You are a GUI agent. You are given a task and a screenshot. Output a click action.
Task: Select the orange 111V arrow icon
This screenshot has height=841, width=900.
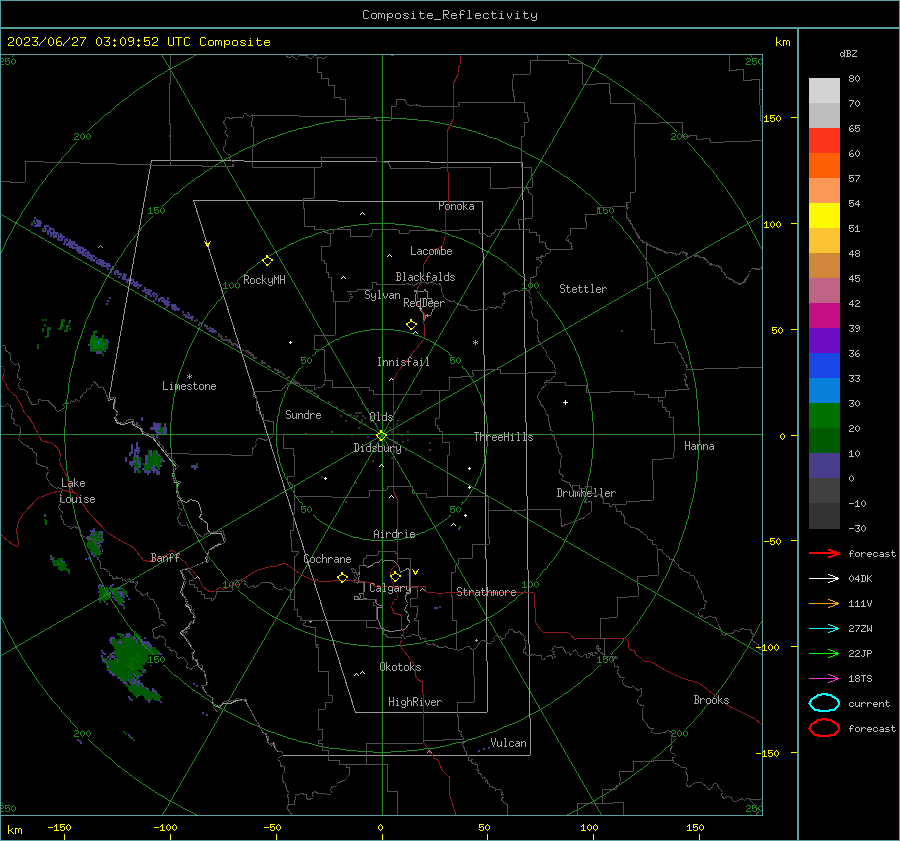coord(824,603)
